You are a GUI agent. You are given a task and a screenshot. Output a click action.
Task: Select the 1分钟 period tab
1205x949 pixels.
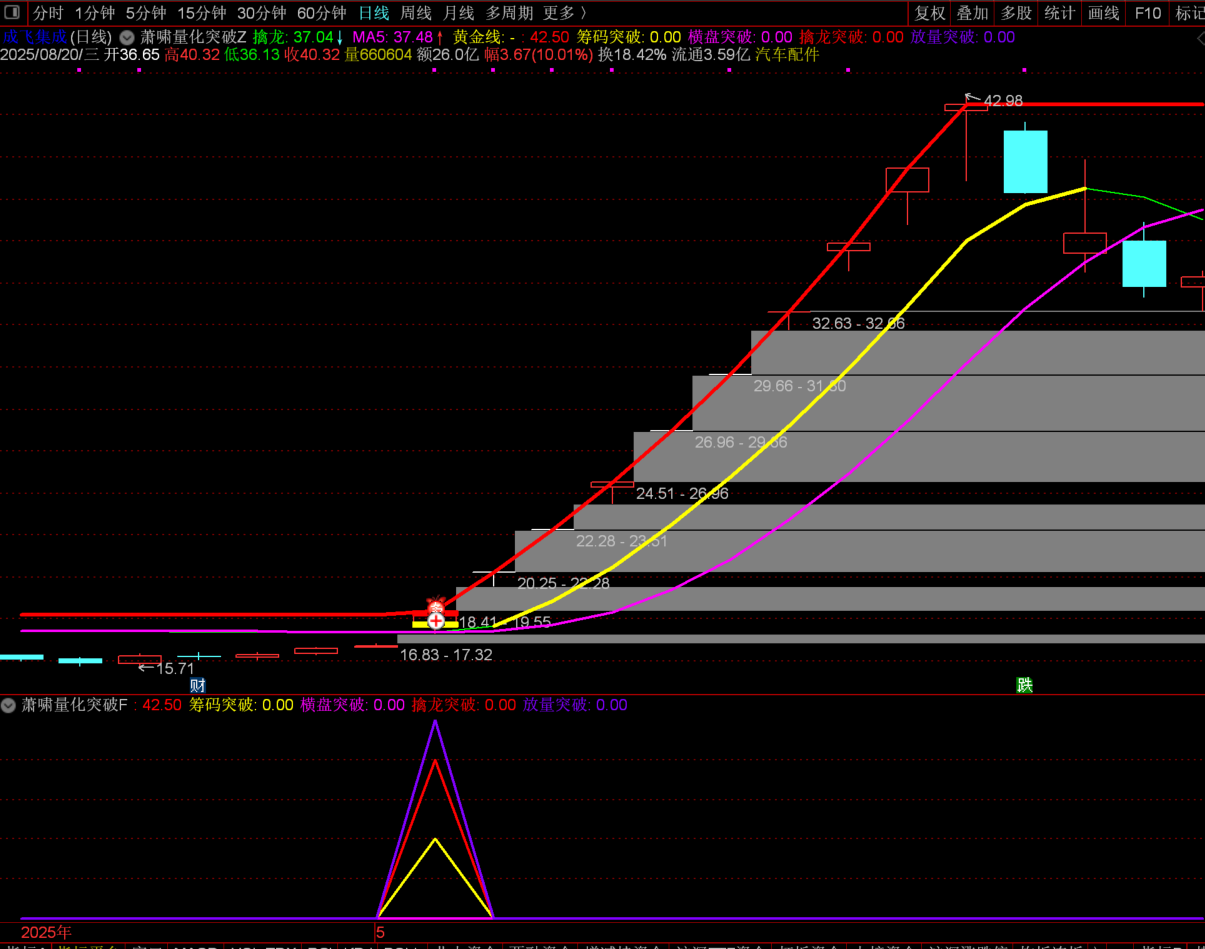click(x=95, y=13)
